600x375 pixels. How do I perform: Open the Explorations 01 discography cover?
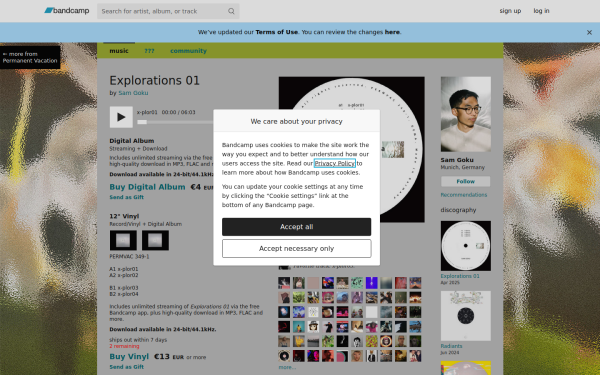(466, 246)
